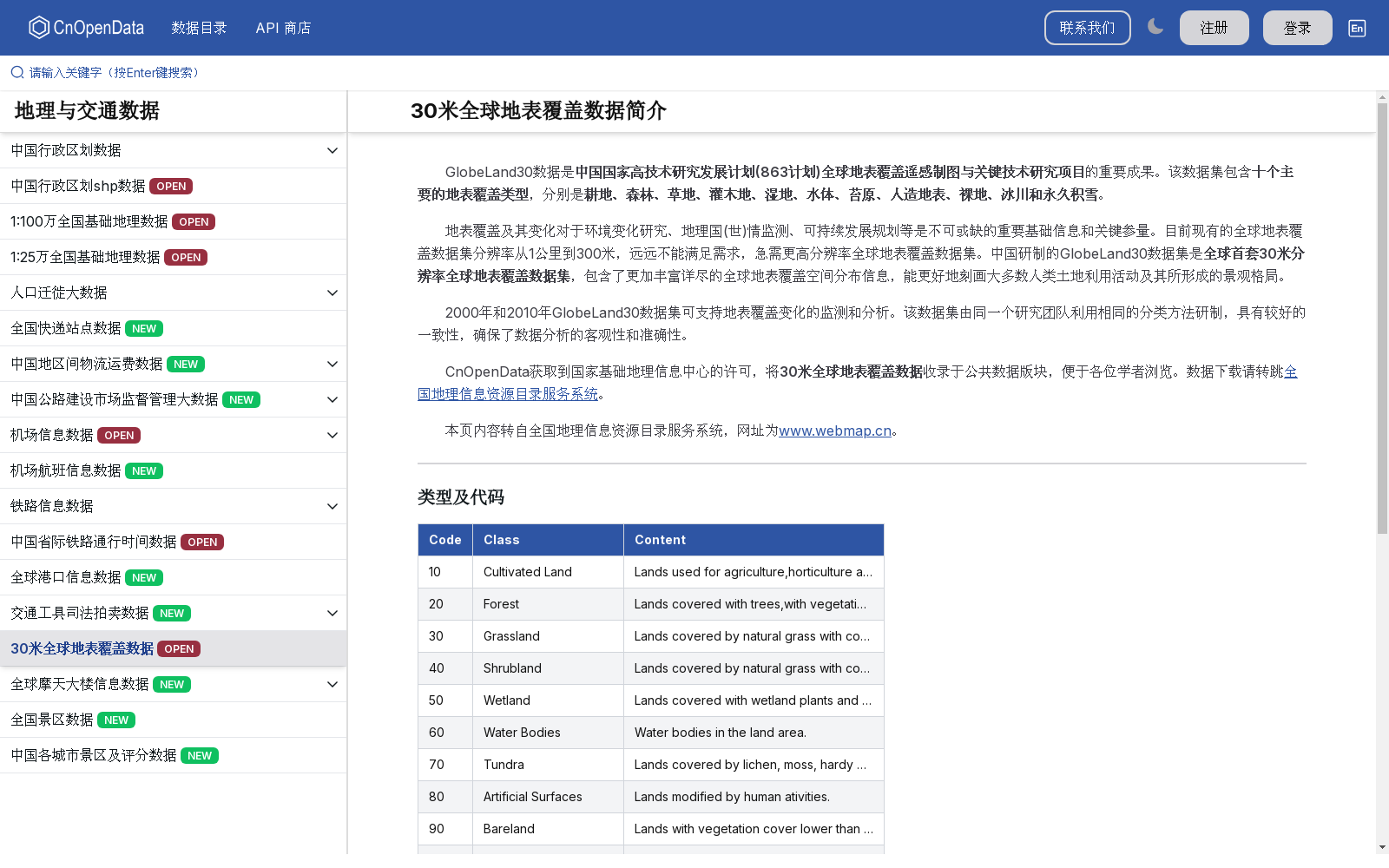Toggle dark mode moon icon
This screenshot has width=1389, height=868.
tap(1155, 27)
